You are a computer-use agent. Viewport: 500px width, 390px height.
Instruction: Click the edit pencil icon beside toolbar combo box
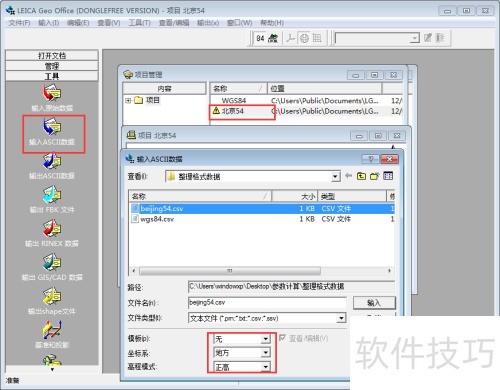428,38
